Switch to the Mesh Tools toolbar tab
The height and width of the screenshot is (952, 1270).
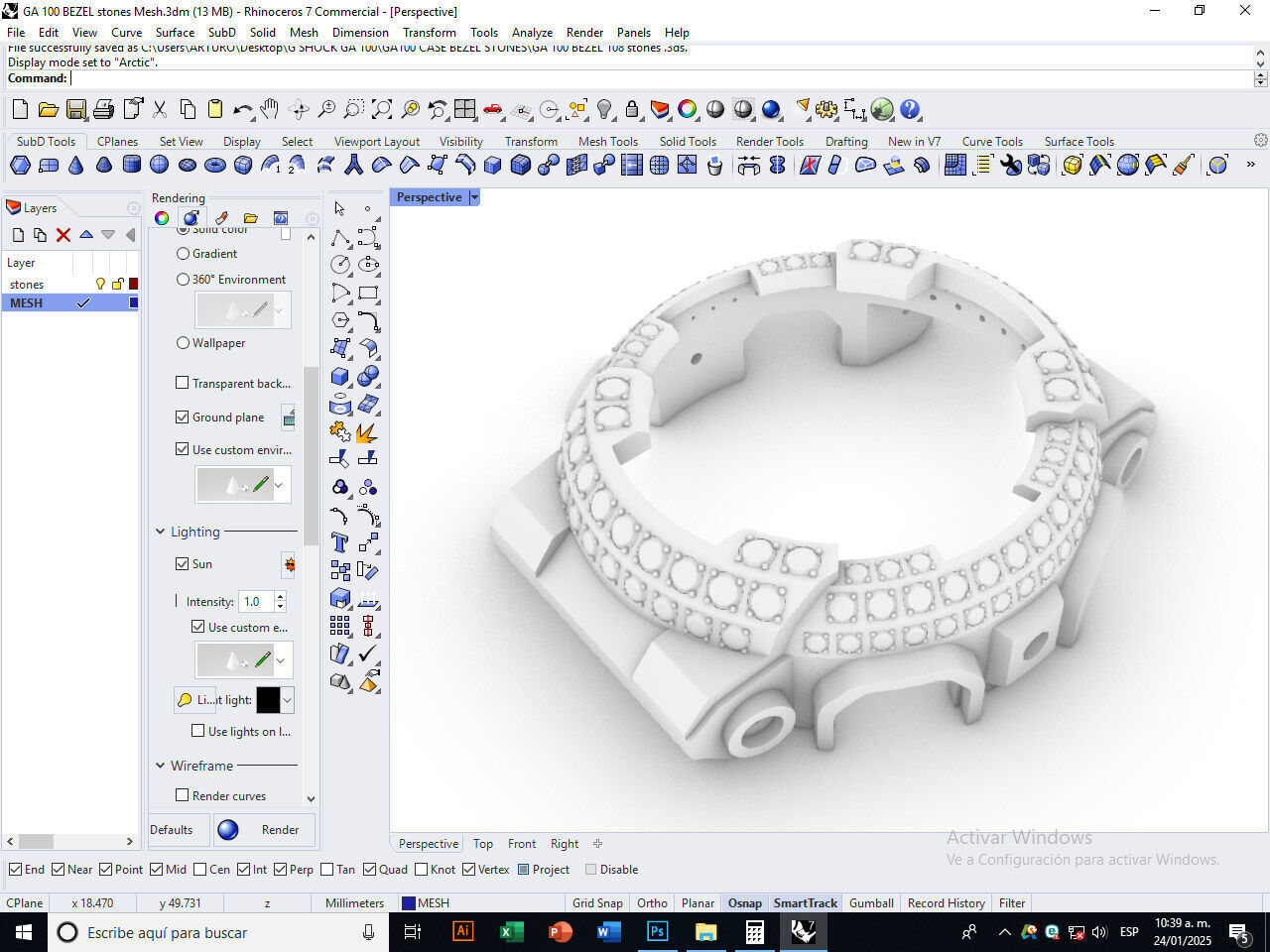(x=608, y=141)
